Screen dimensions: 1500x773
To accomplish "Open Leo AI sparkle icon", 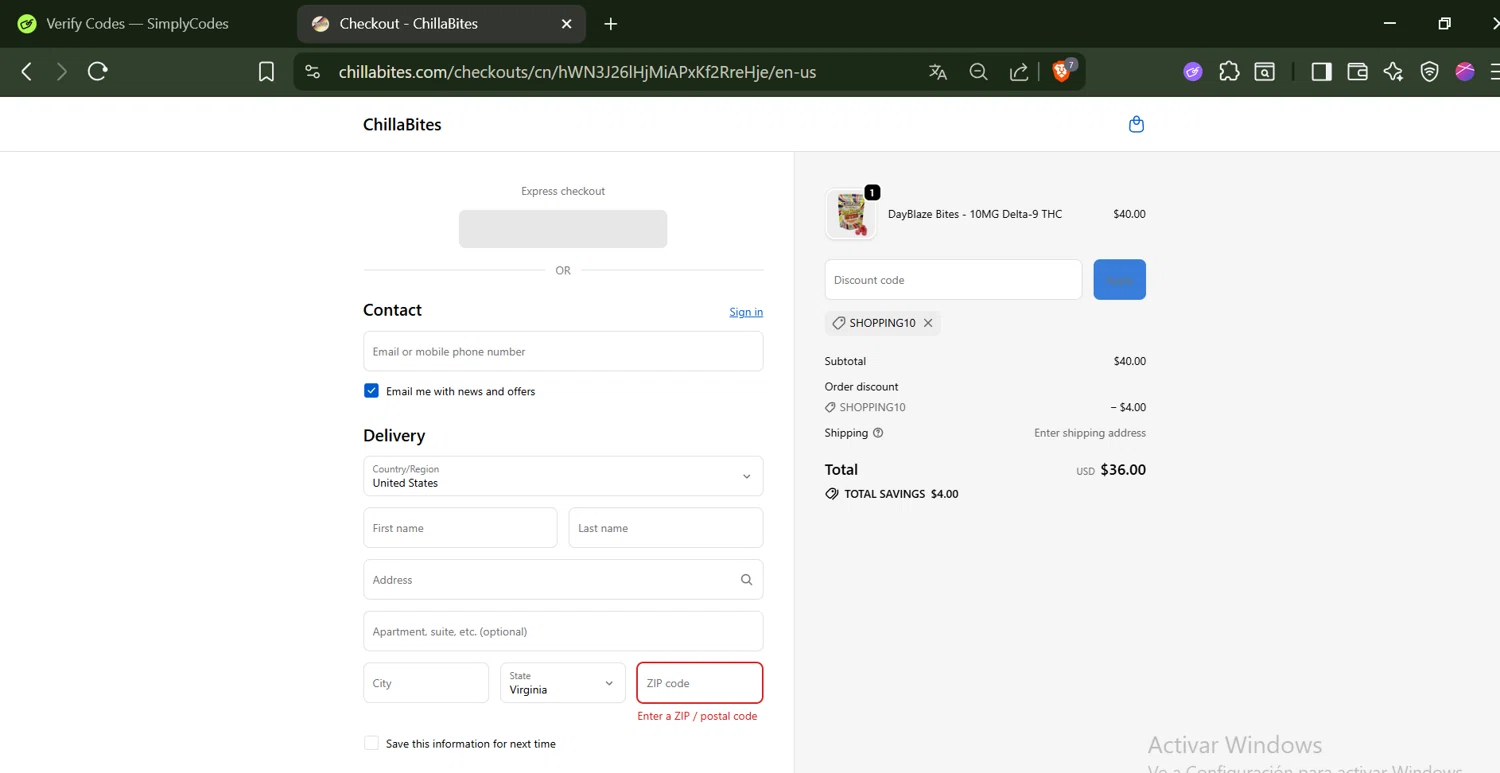I will (1393, 72).
